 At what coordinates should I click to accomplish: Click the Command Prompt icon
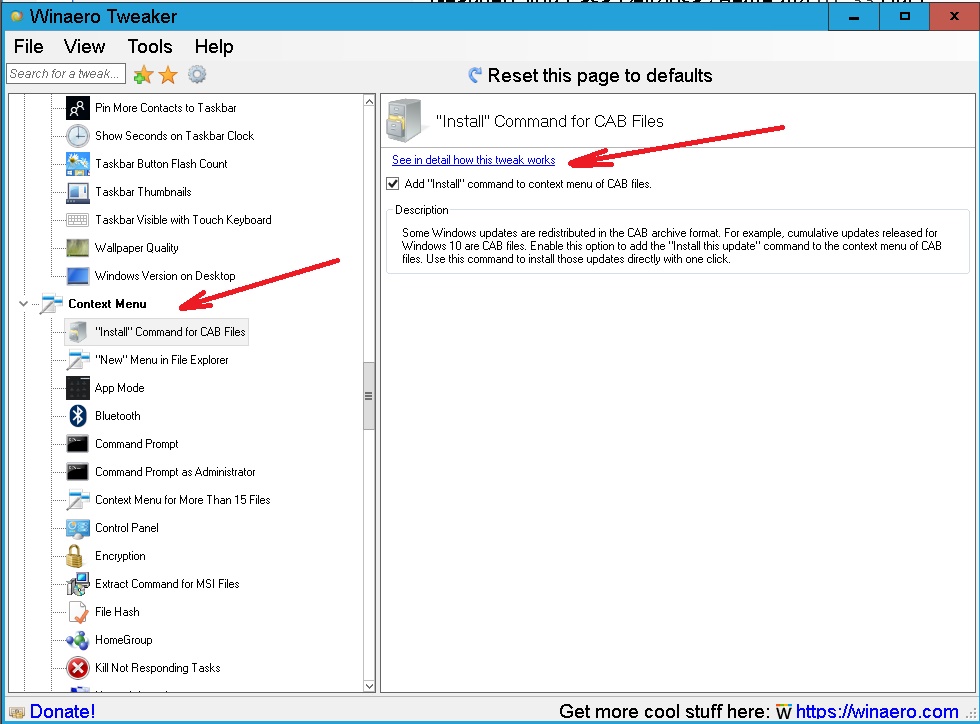[78, 444]
